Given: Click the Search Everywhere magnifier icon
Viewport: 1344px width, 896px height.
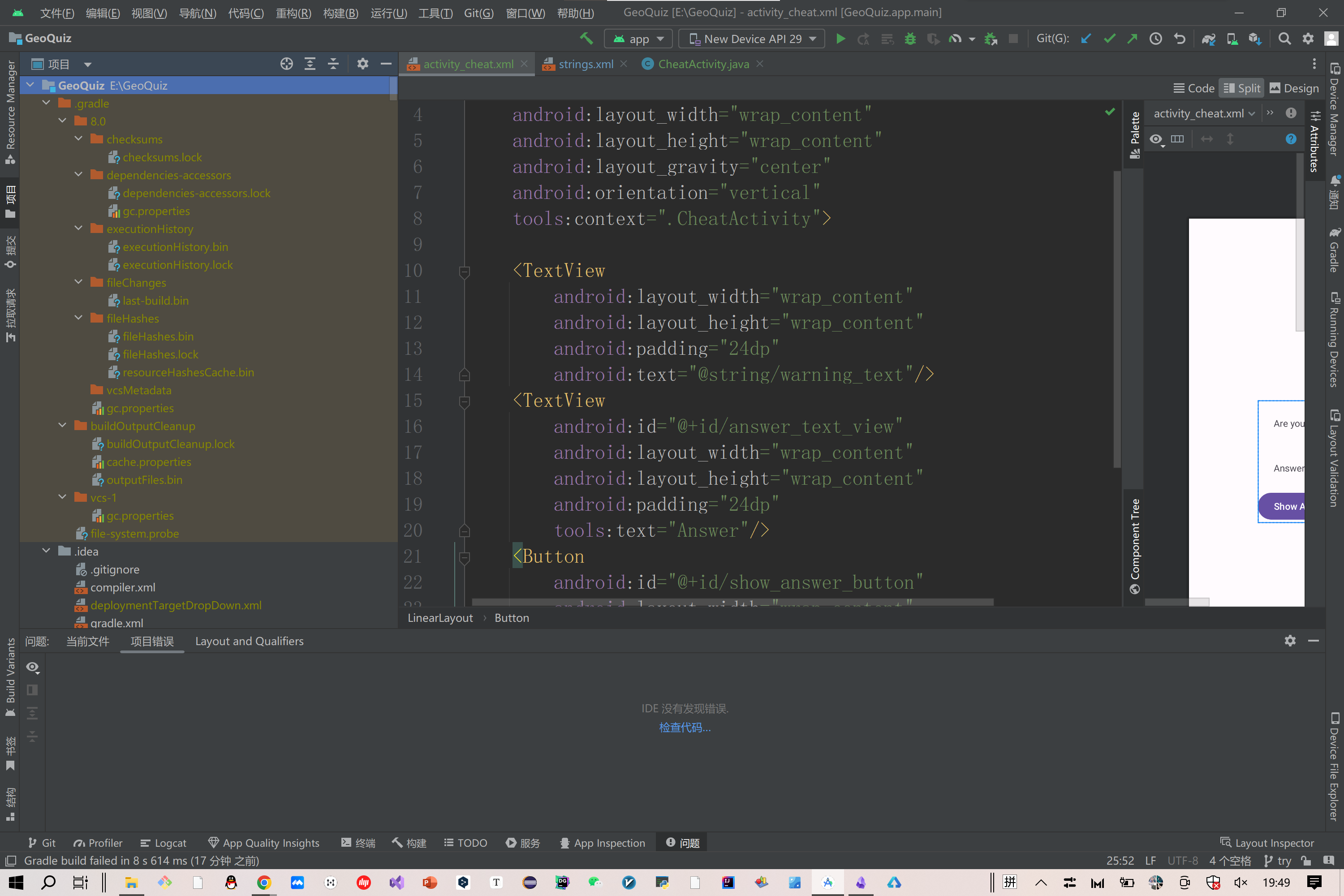Looking at the screenshot, I should (x=1284, y=39).
